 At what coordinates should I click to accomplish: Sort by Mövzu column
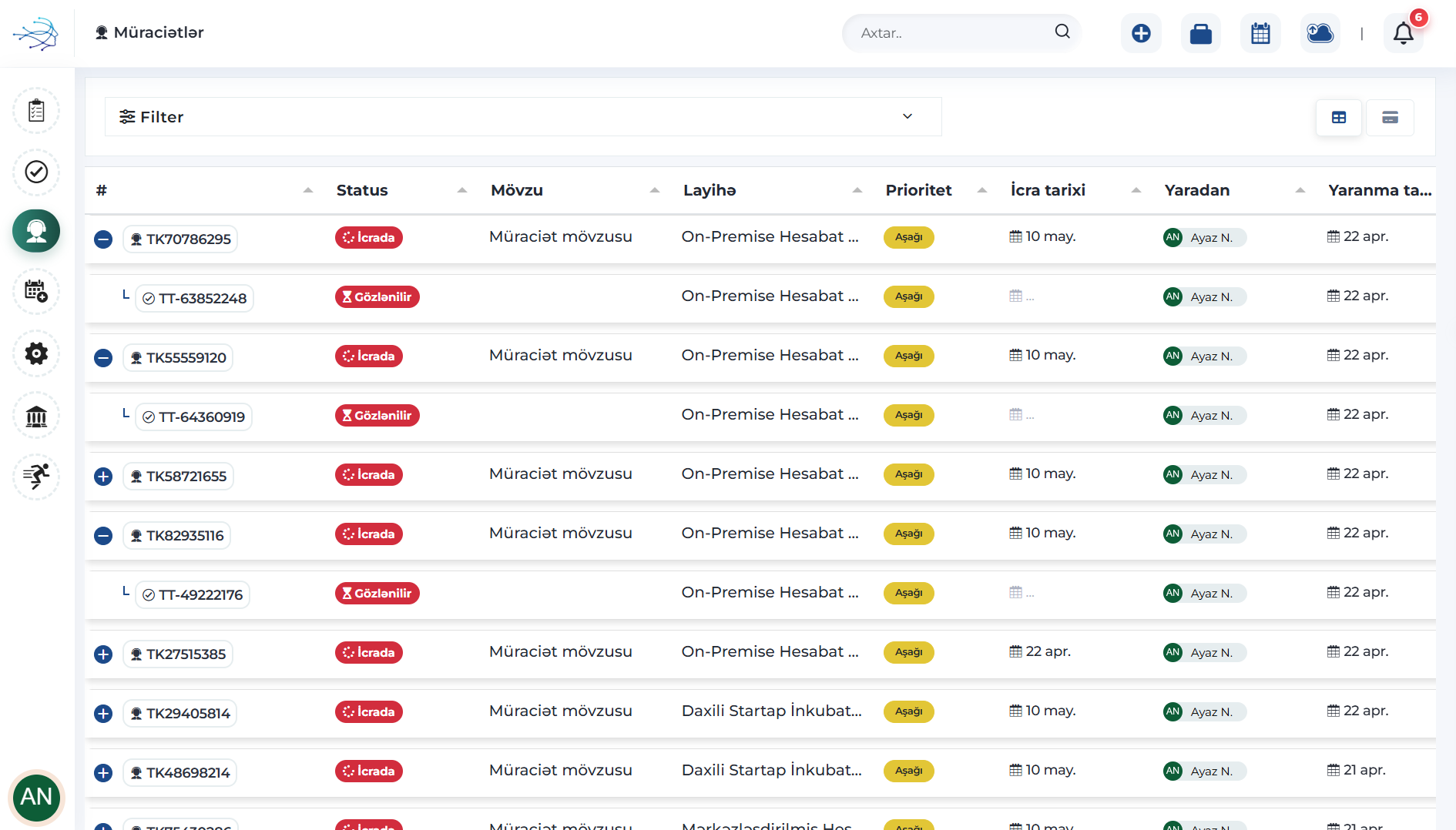click(x=575, y=190)
